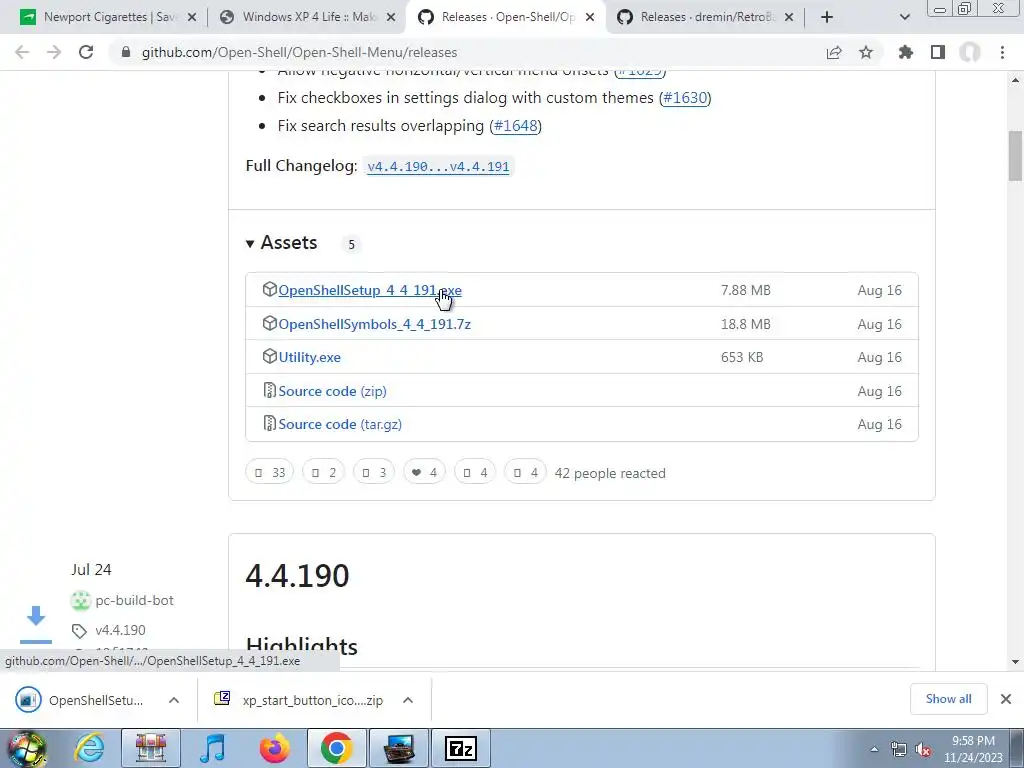The height and width of the screenshot is (768, 1024).
Task: Download Source code (zip)
Action: pos(332,391)
